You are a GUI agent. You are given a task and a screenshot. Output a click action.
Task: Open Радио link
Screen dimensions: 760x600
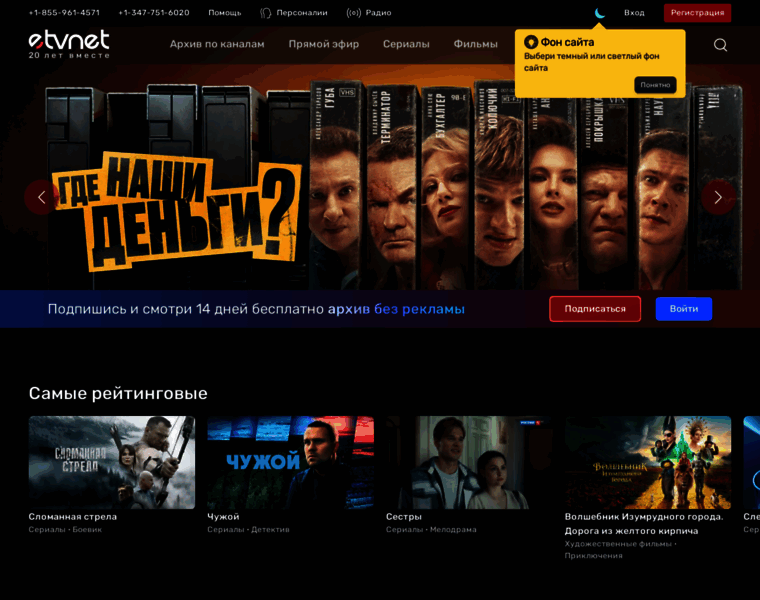tap(378, 13)
